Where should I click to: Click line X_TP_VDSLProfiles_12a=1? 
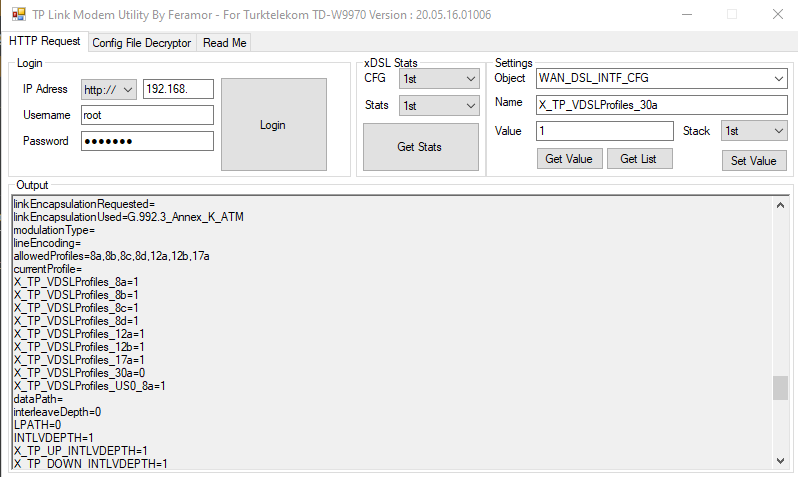[x=79, y=334]
